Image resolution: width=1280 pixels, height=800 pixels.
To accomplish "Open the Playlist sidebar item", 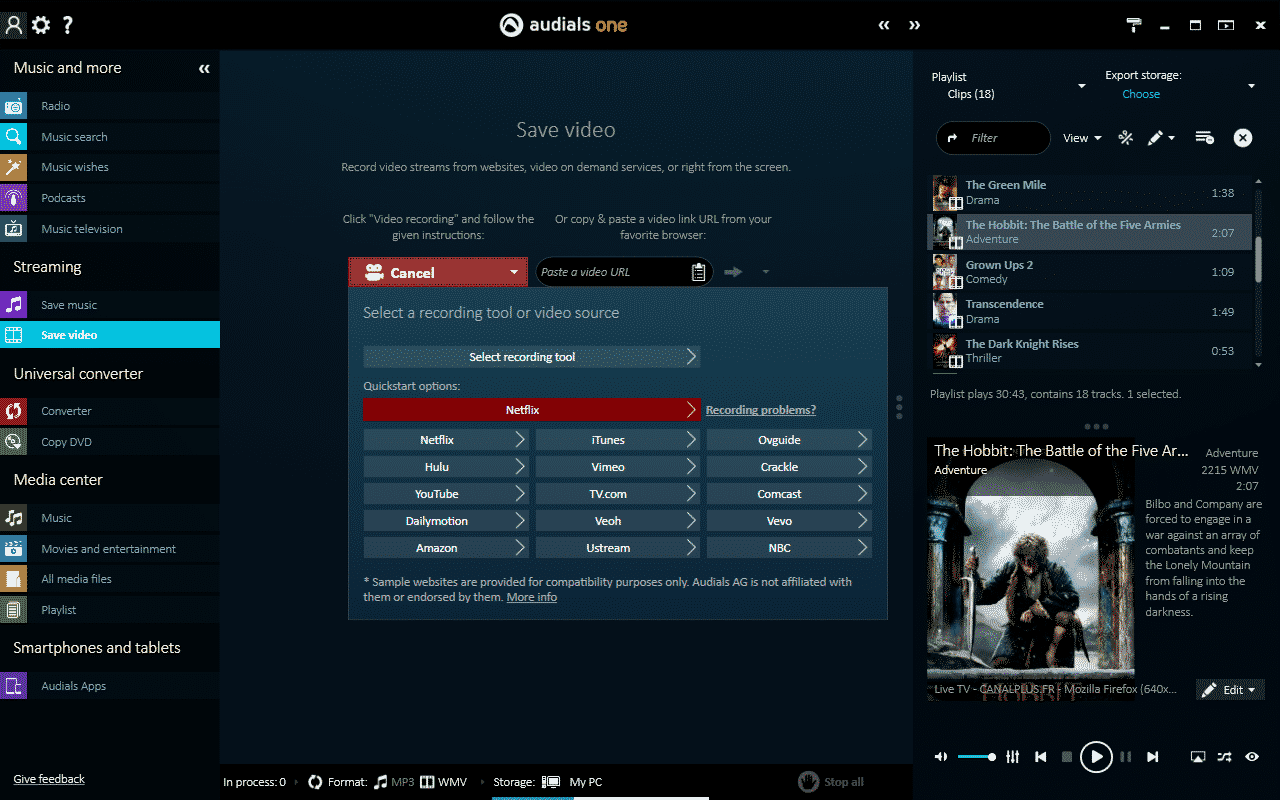I will point(110,610).
